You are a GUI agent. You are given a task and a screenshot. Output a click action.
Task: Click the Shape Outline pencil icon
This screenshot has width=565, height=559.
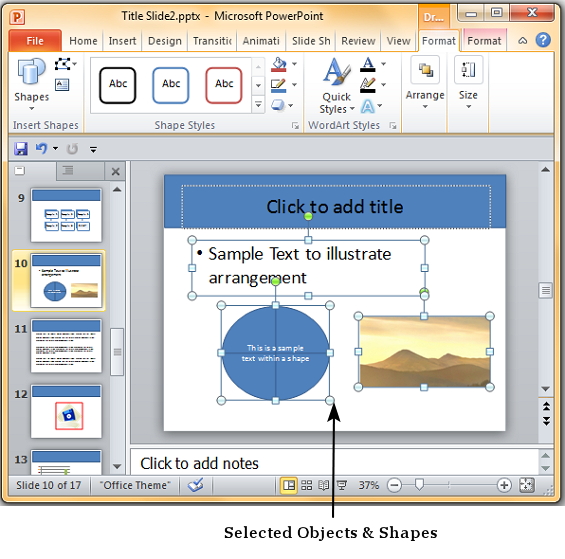click(x=279, y=85)
